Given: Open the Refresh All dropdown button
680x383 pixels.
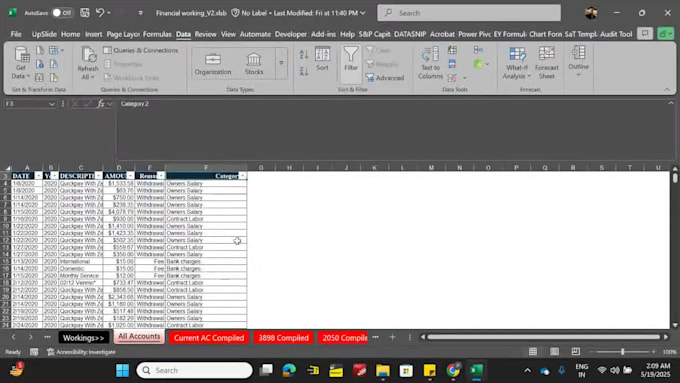Looking at the screenshot, I should (x=88, y=64).
